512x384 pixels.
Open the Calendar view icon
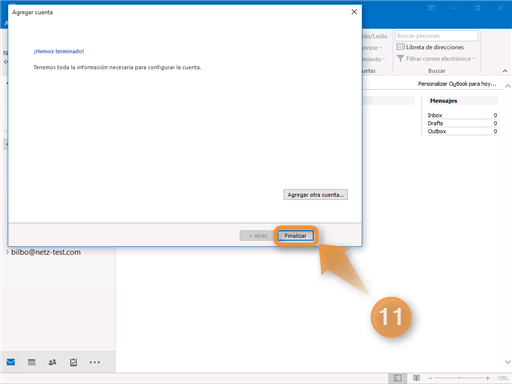32,362
